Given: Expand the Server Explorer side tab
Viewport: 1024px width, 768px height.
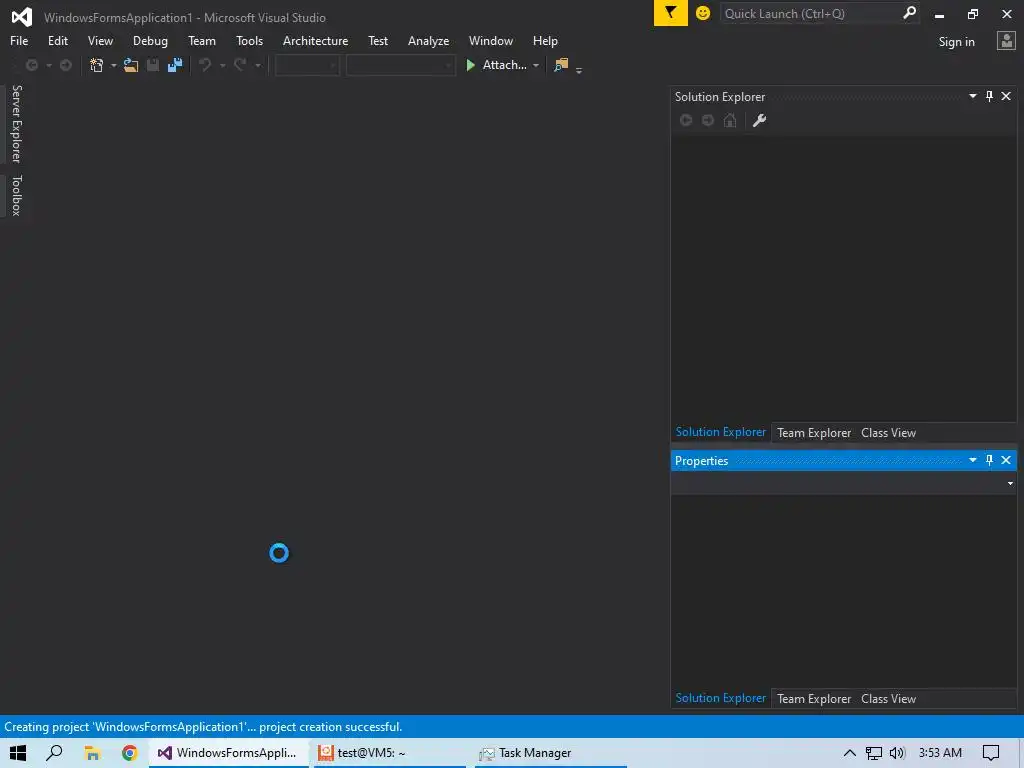Looking at the screenshot, I should coord(16,124).
